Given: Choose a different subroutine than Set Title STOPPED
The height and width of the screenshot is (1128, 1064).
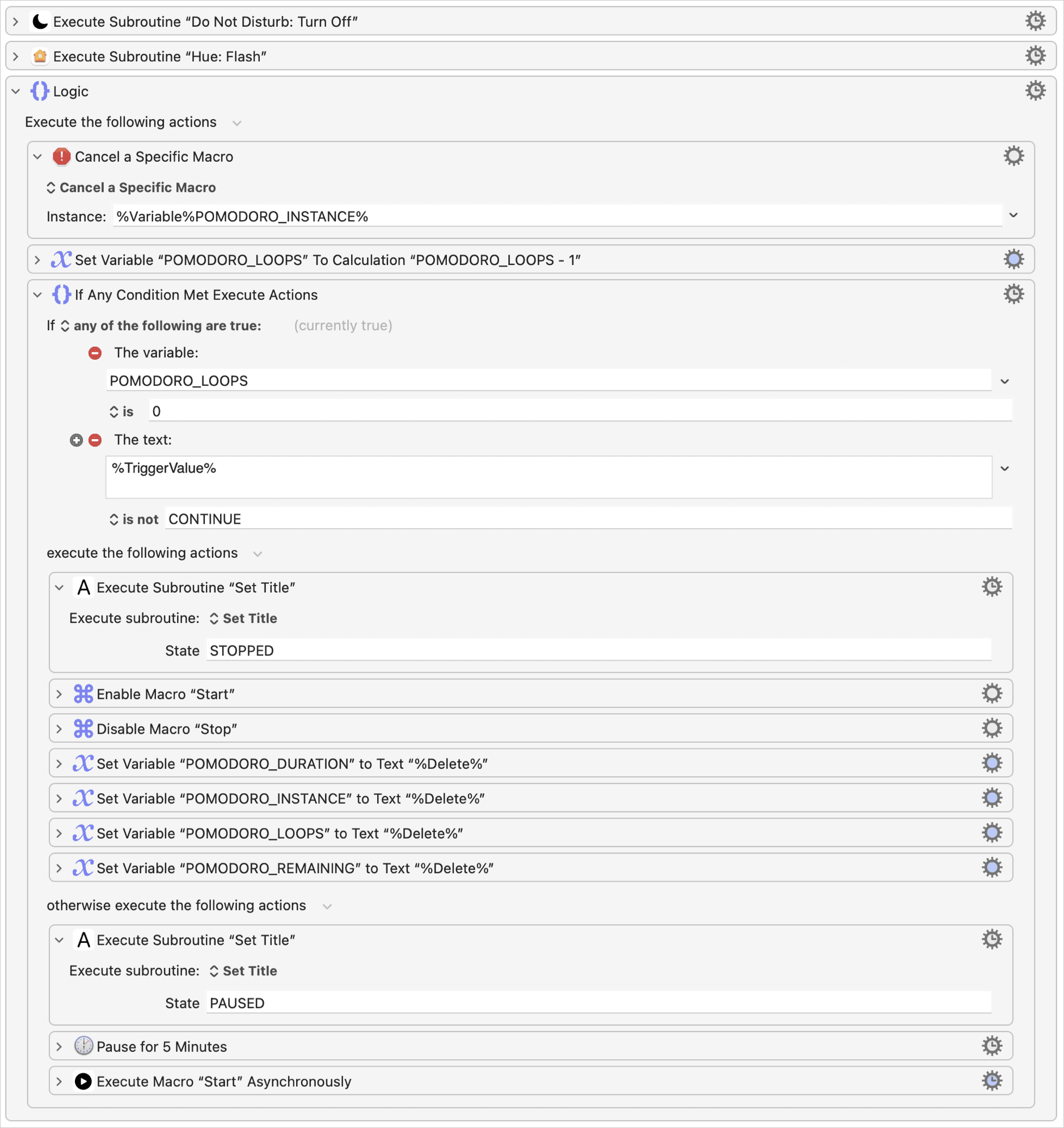Looking at the screenshot, I should (x=243, y=618).
